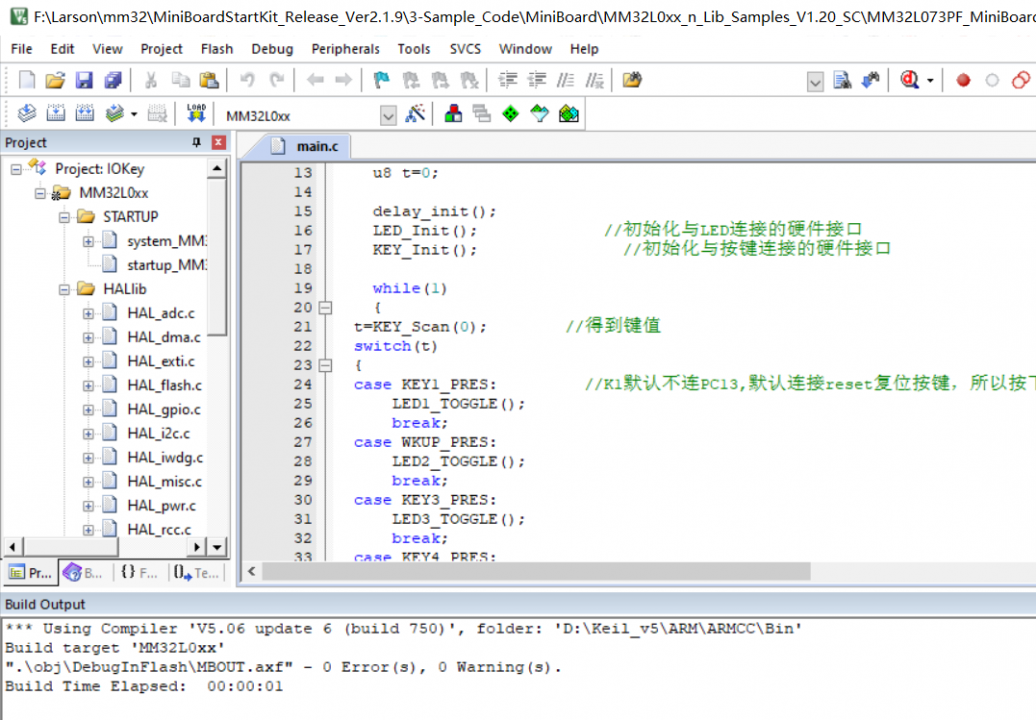Pin or unpin the Project panel
This screenshot has height=720, width=1036.
[196, 142]
